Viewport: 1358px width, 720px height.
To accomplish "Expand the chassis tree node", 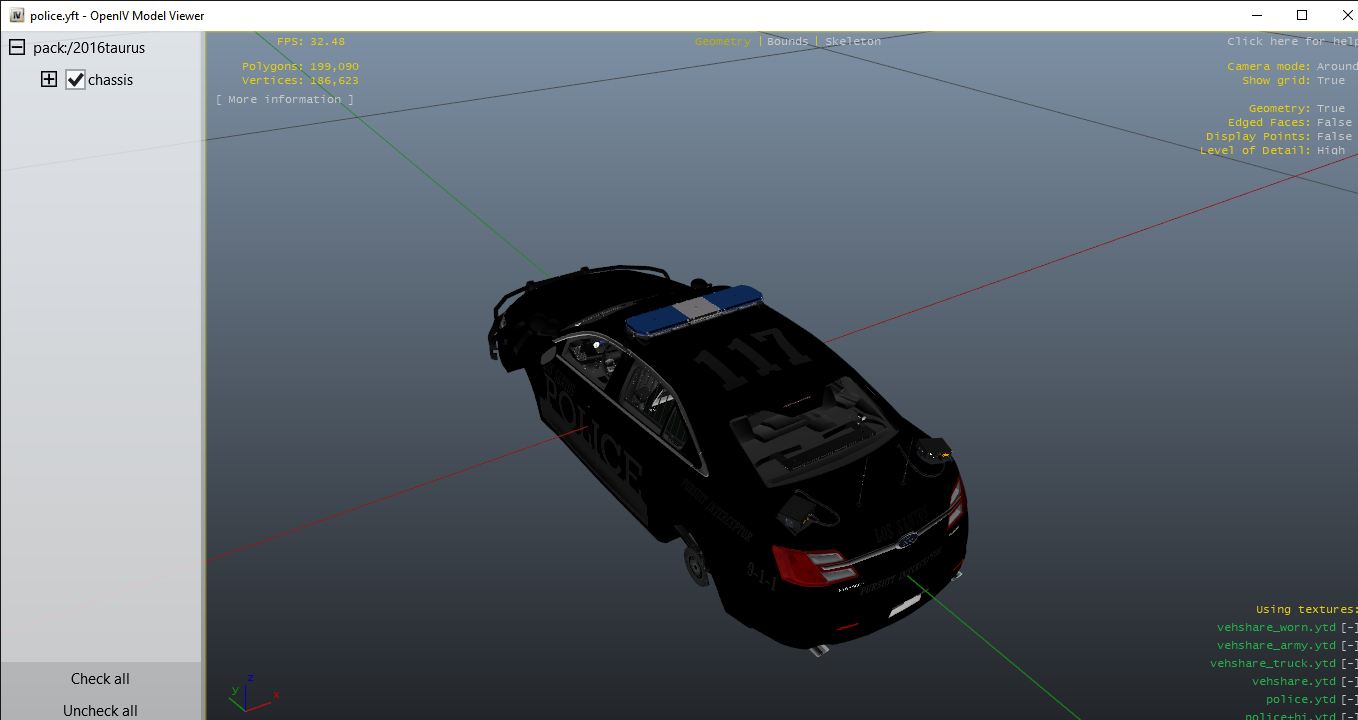I will point(49,80).
